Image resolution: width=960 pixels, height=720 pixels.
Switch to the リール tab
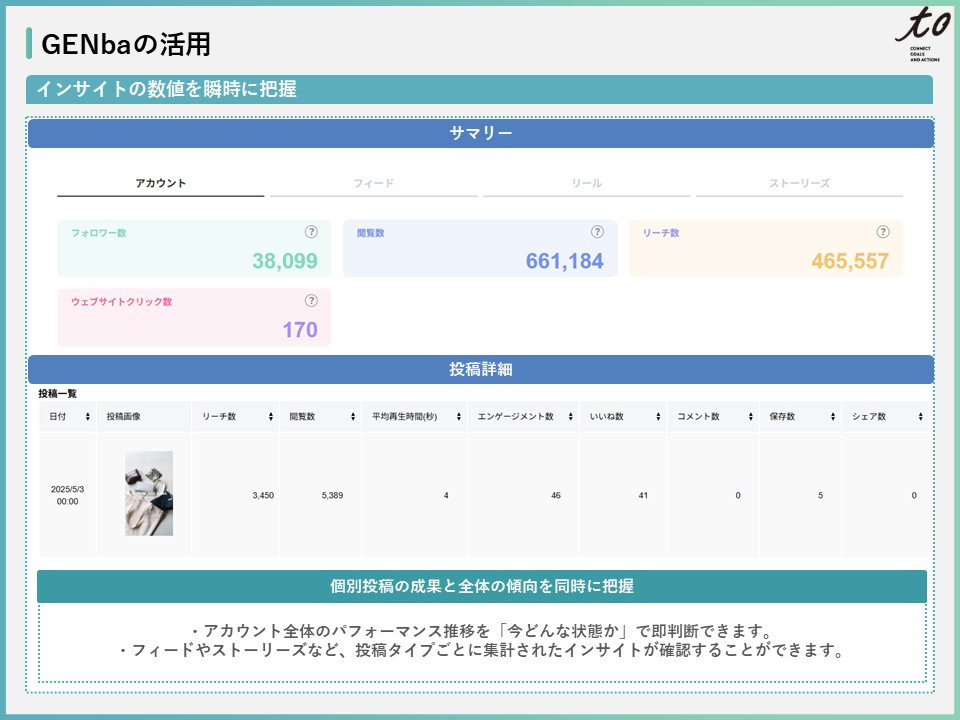(x=587, y=184)
